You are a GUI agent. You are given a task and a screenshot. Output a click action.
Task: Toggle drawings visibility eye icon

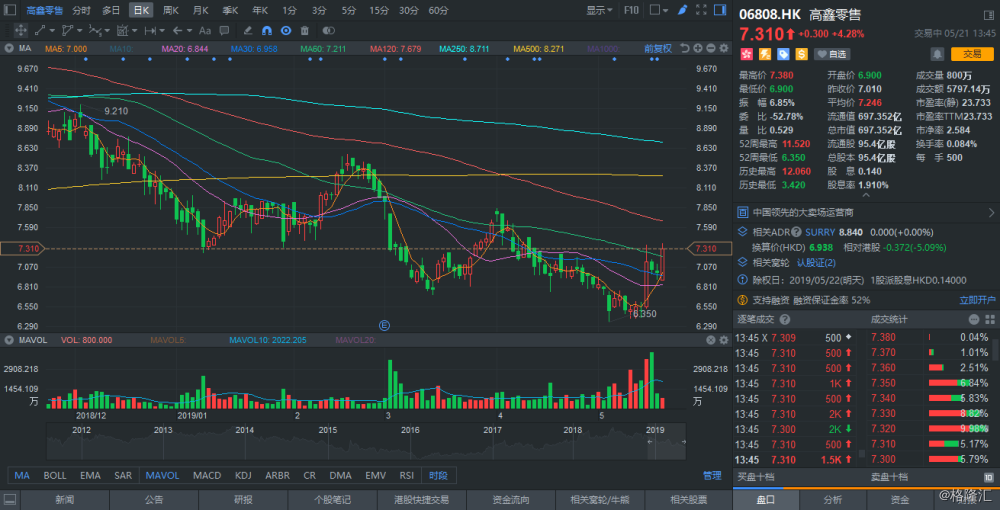(x=286, y=30)
